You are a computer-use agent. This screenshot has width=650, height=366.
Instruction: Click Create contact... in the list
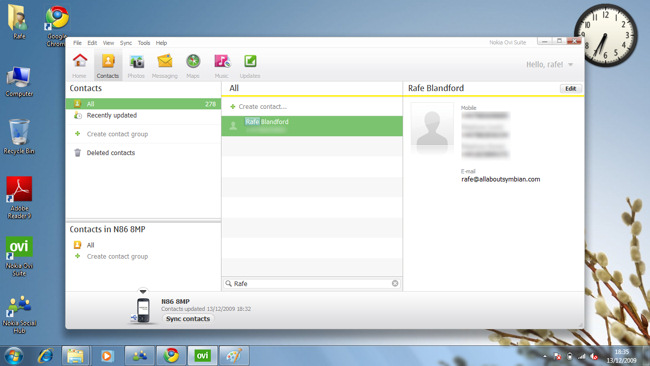pyautogui.click(x=262, y=107)
